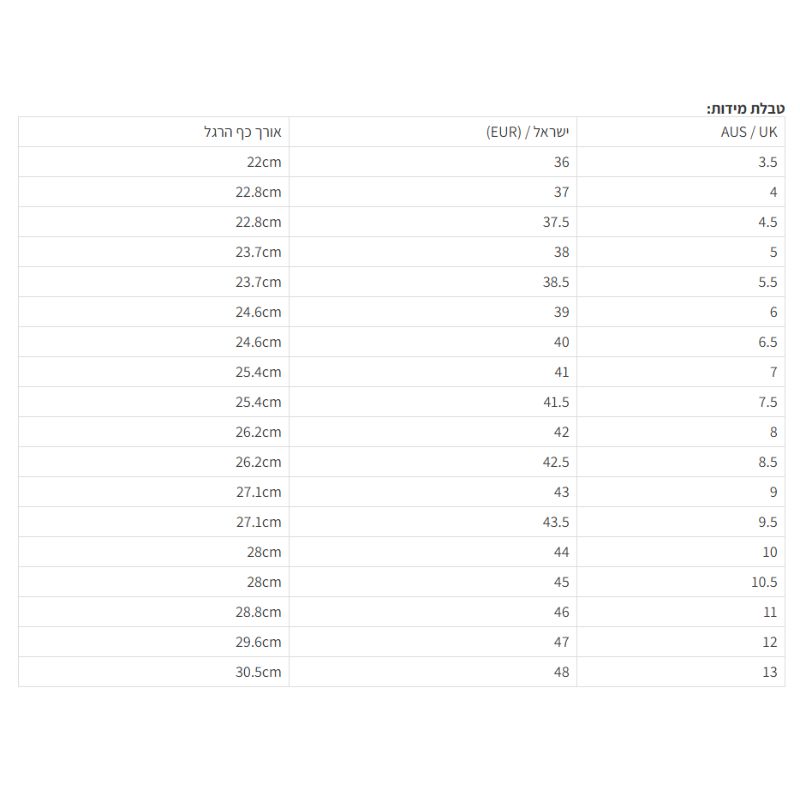Click the EUR size 43.5 cell
Viewport: 800px width, 800px height.
tap(433, 522)
